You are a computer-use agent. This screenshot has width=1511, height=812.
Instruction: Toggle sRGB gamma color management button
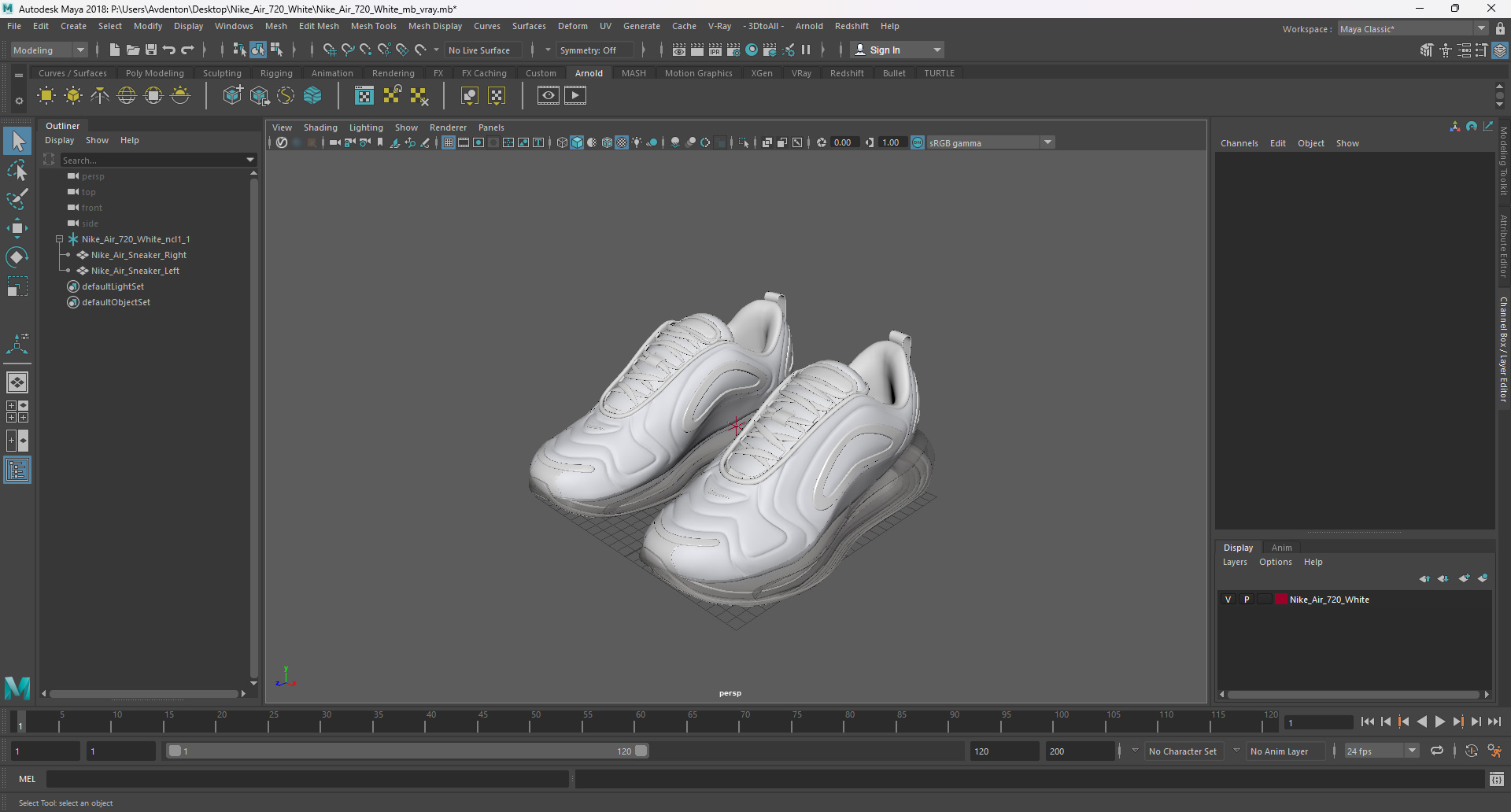pos(918,142)
